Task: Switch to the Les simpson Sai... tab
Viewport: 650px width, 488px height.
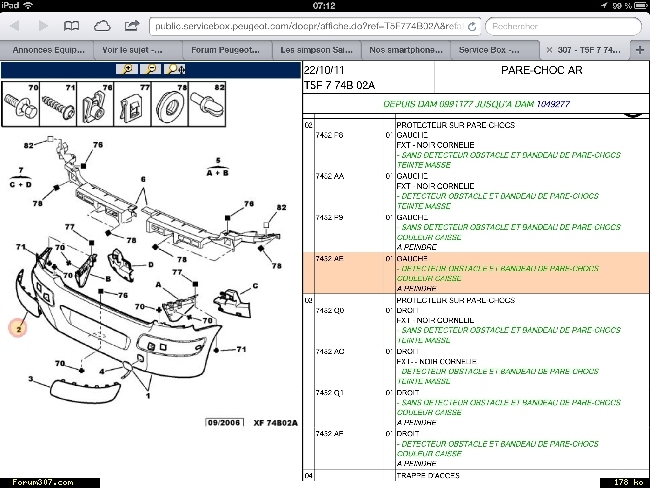Action: (316, 50)
